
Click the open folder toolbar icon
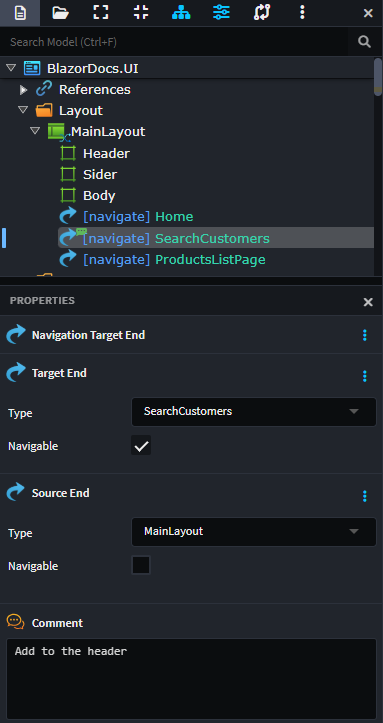click(x=60, y=12)
